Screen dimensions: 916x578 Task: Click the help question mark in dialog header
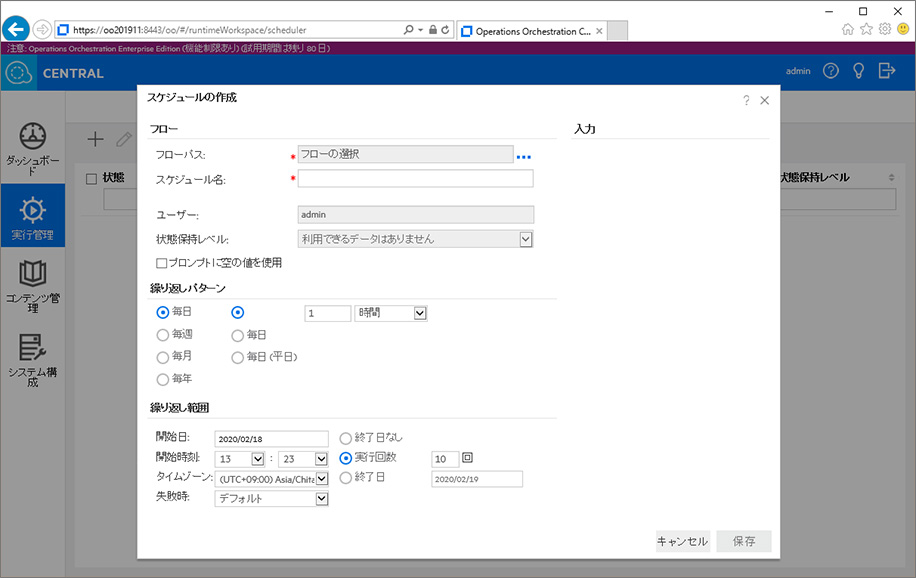point(746,101)
